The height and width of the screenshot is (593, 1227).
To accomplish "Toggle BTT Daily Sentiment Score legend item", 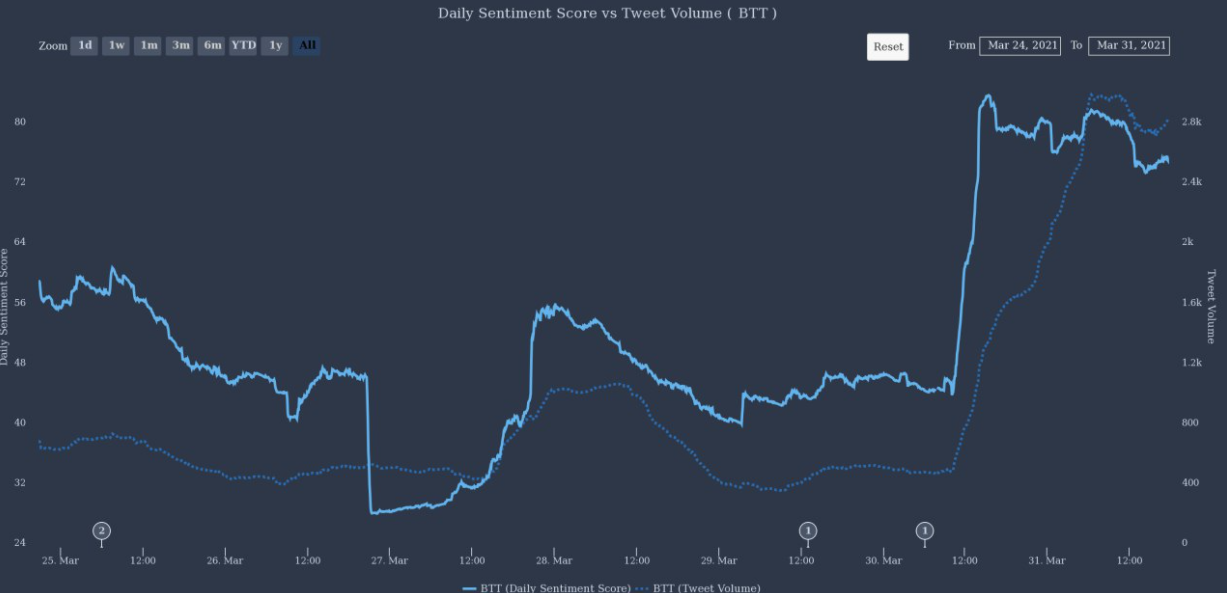I will 546,588.
